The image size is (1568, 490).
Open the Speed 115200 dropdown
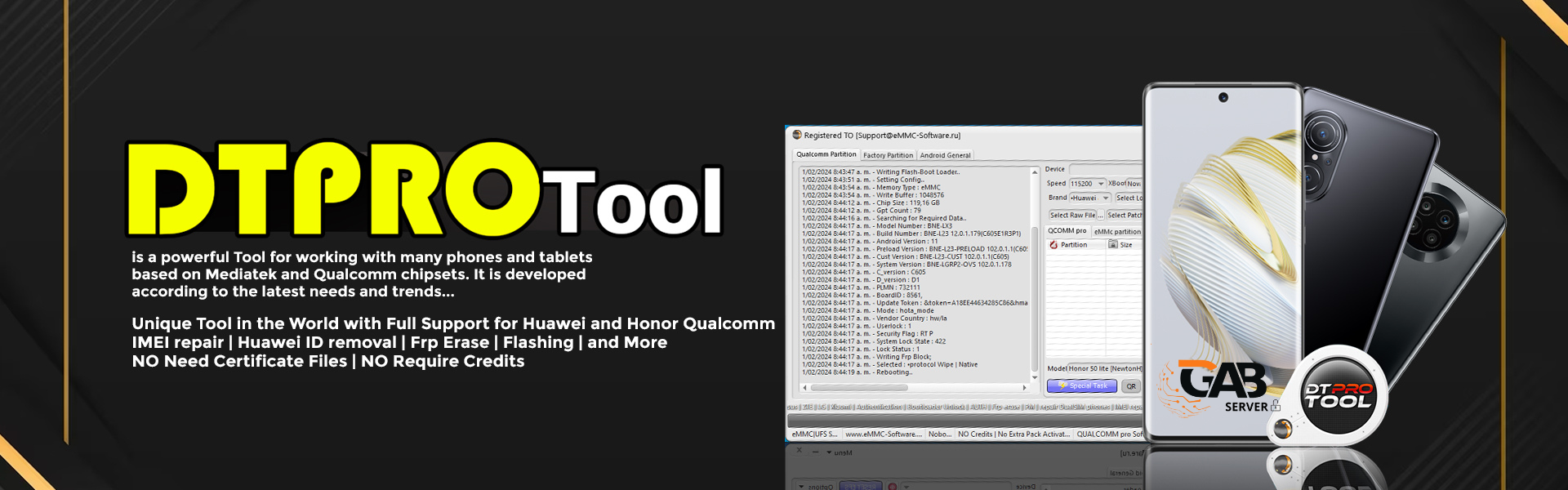[1101, 184]
